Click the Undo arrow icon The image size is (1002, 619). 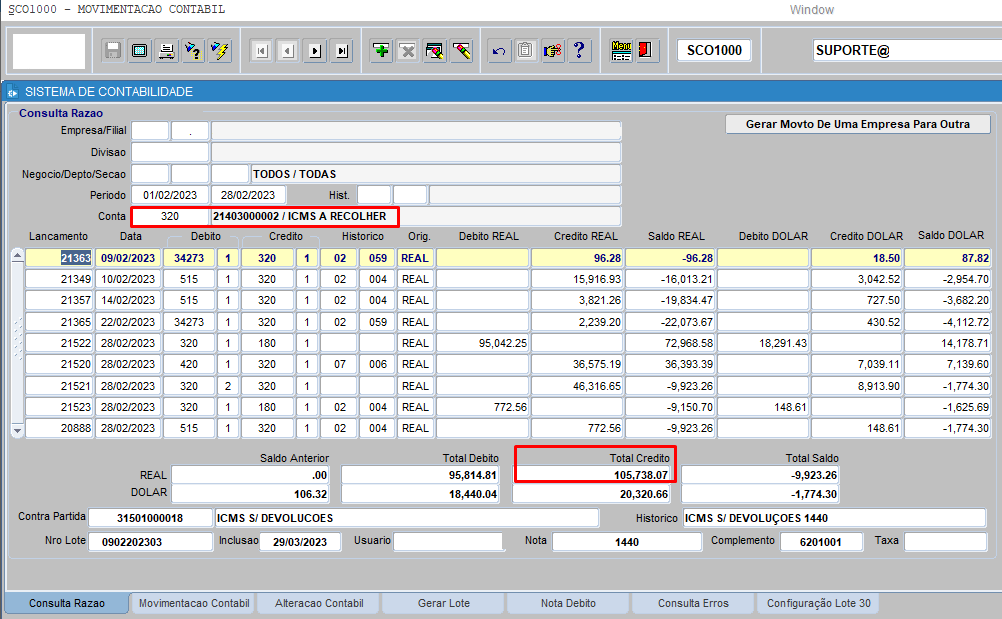[498, 50]
